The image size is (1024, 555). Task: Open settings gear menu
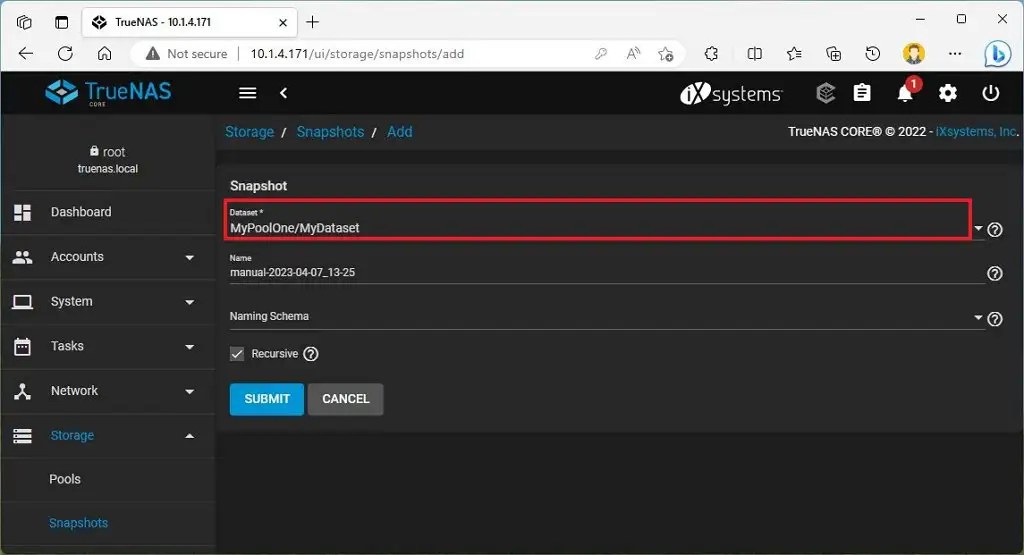tap(948, 93)
